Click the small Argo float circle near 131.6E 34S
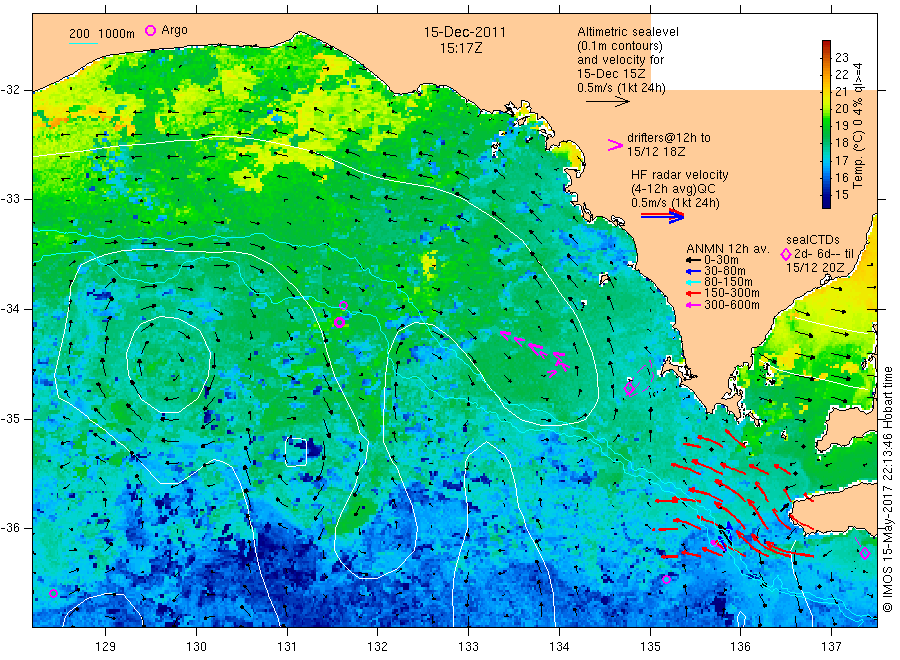This screenshot has width=900, height=660. point(343,305)
